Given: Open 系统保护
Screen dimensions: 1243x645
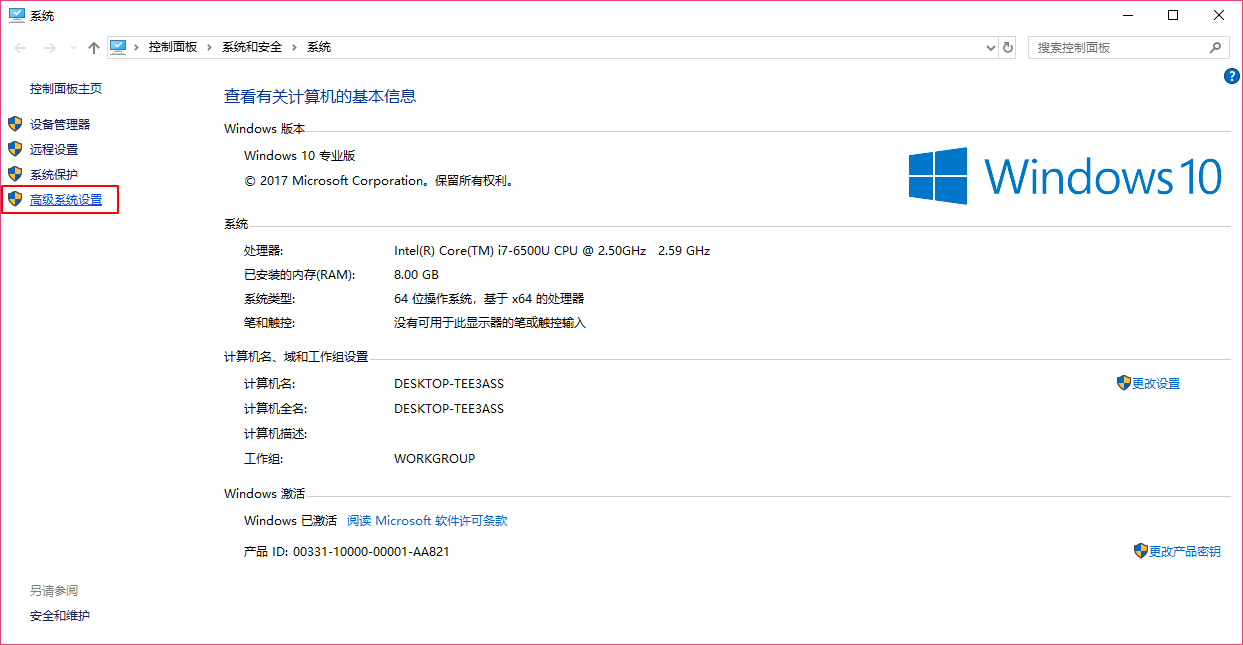Looking at the screenshot, I should [54, 175].
